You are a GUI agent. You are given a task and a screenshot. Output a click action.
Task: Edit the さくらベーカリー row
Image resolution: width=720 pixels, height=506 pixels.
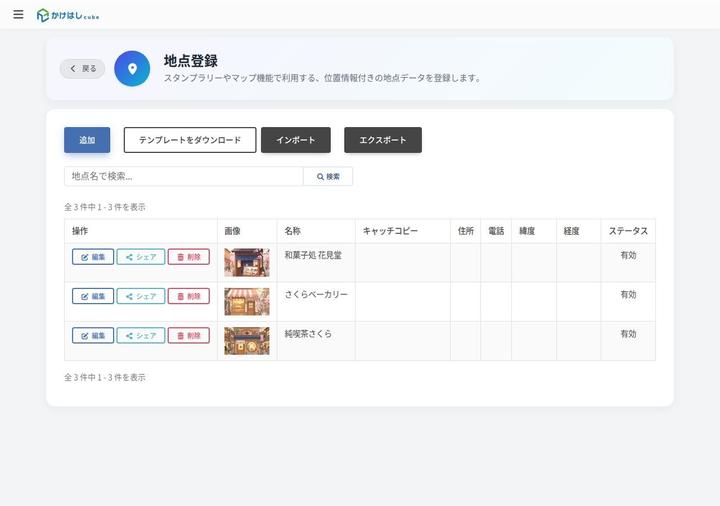[93, 296]
